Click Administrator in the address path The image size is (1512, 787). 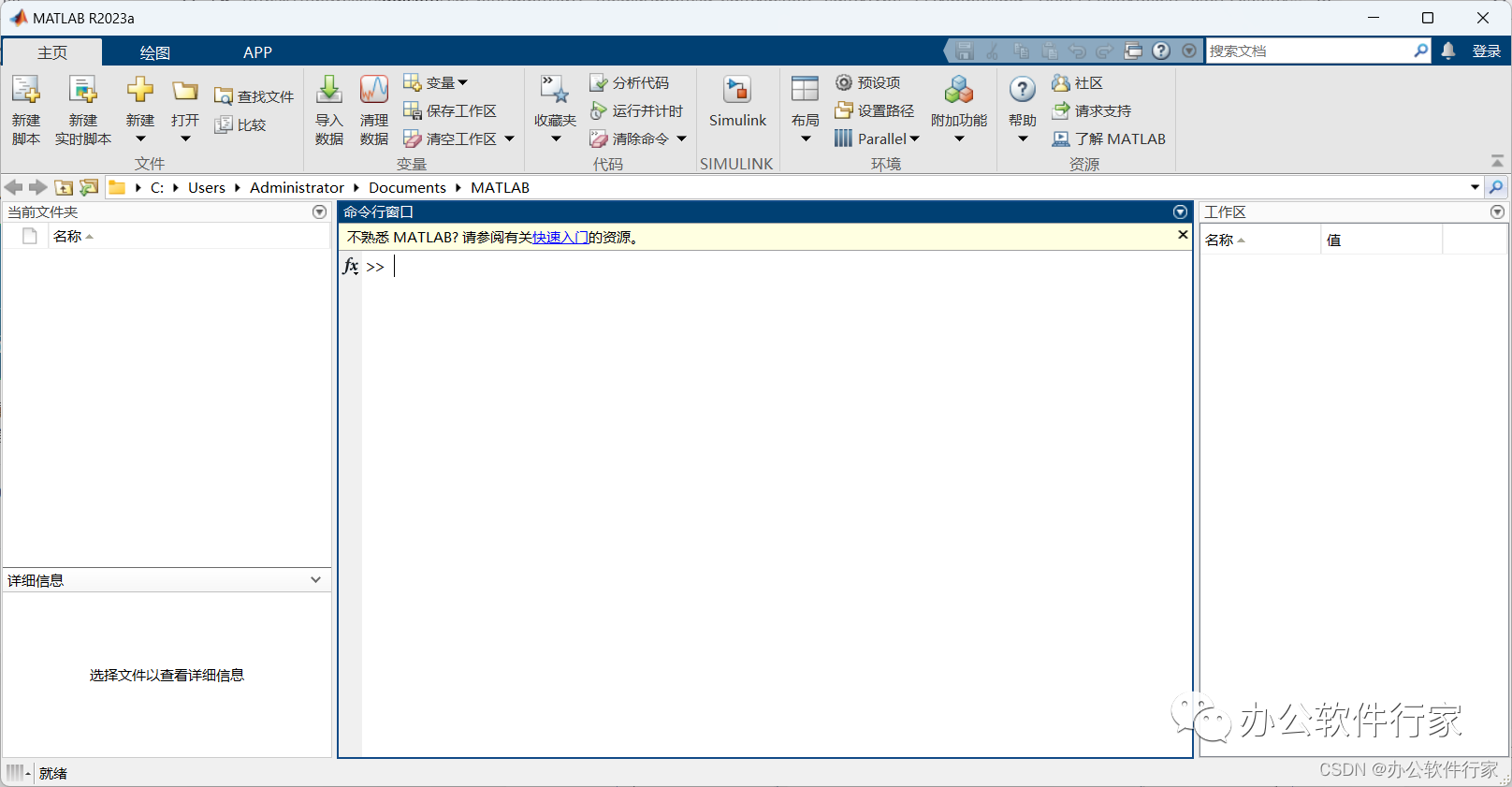click(x=297, y=187)
